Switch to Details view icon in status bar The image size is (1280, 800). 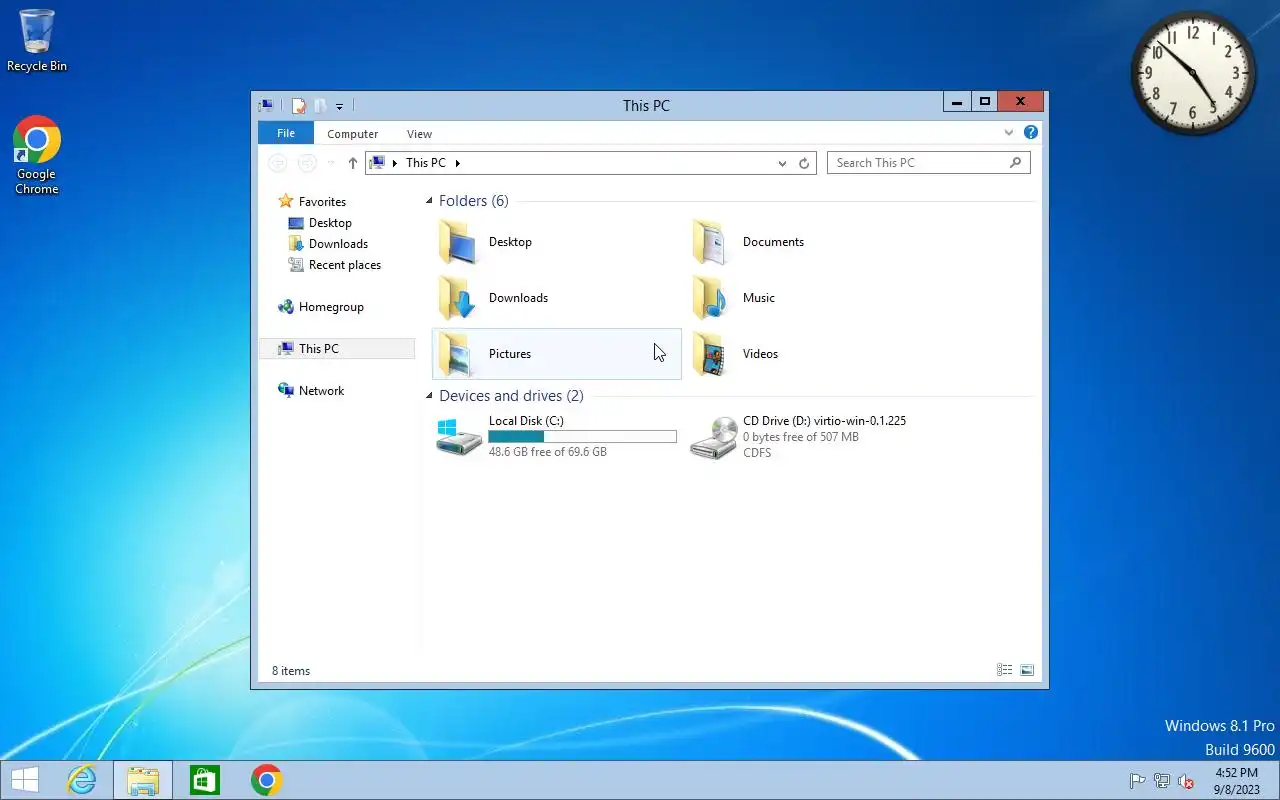pyautogui.click(x=1005, y=671)
